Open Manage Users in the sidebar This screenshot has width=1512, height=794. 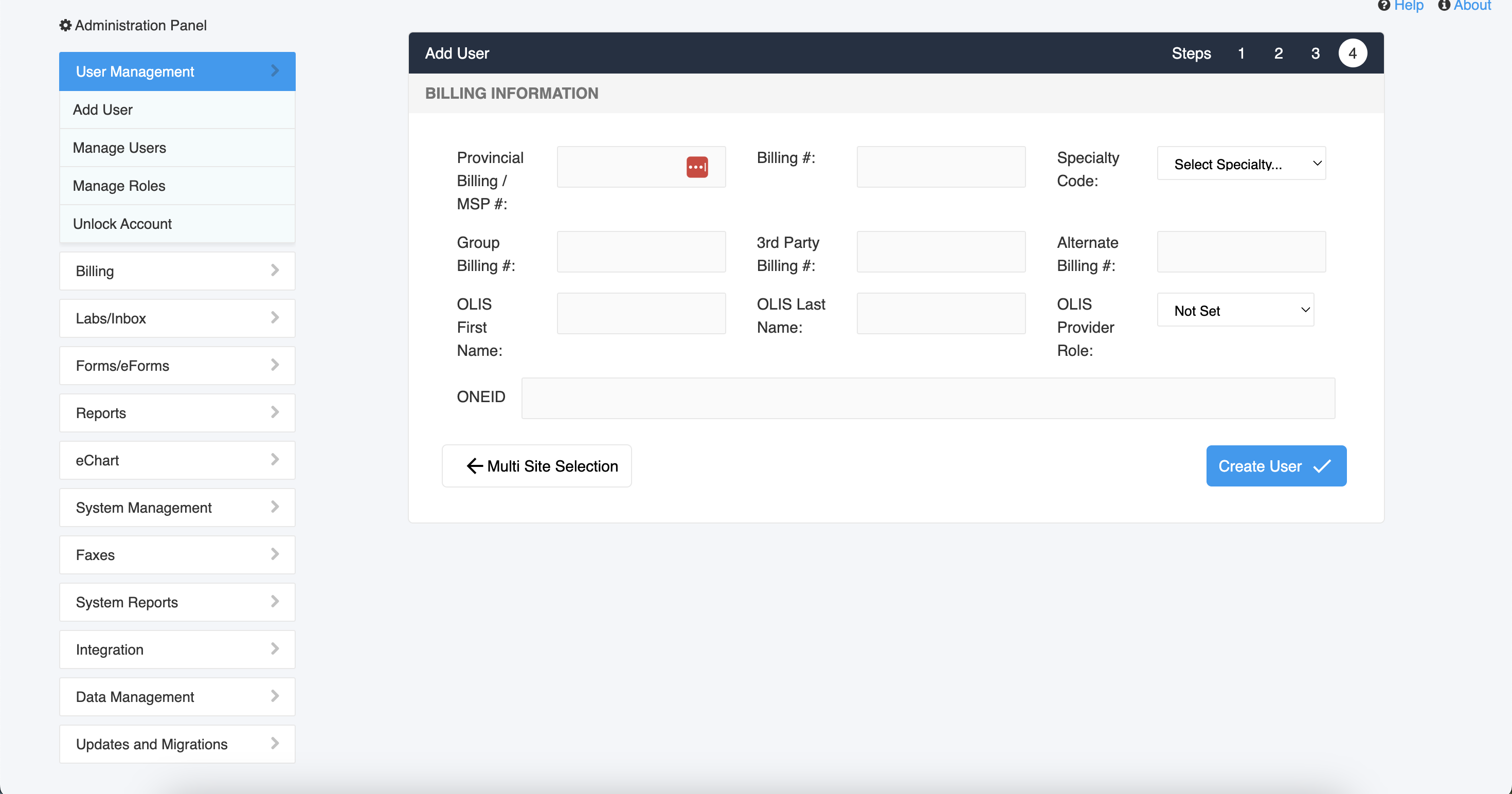[x=177, y=148]
